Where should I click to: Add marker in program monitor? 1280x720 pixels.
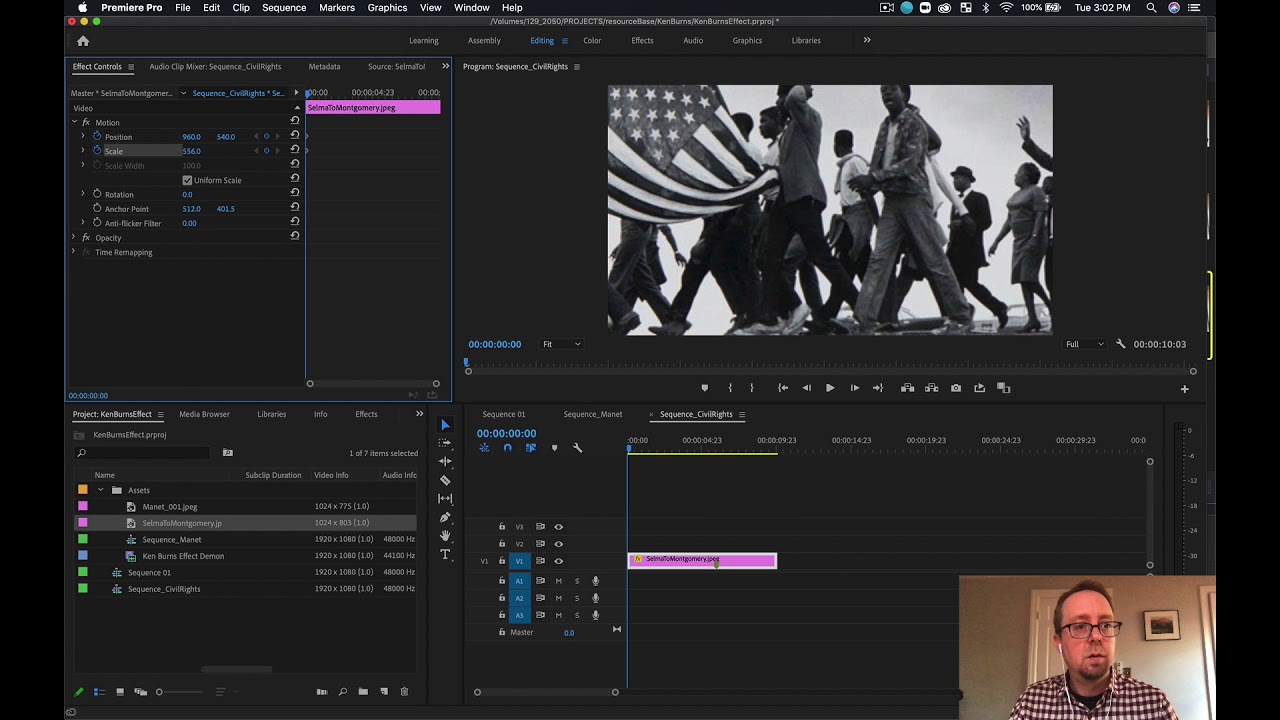(x=705, y=388)
